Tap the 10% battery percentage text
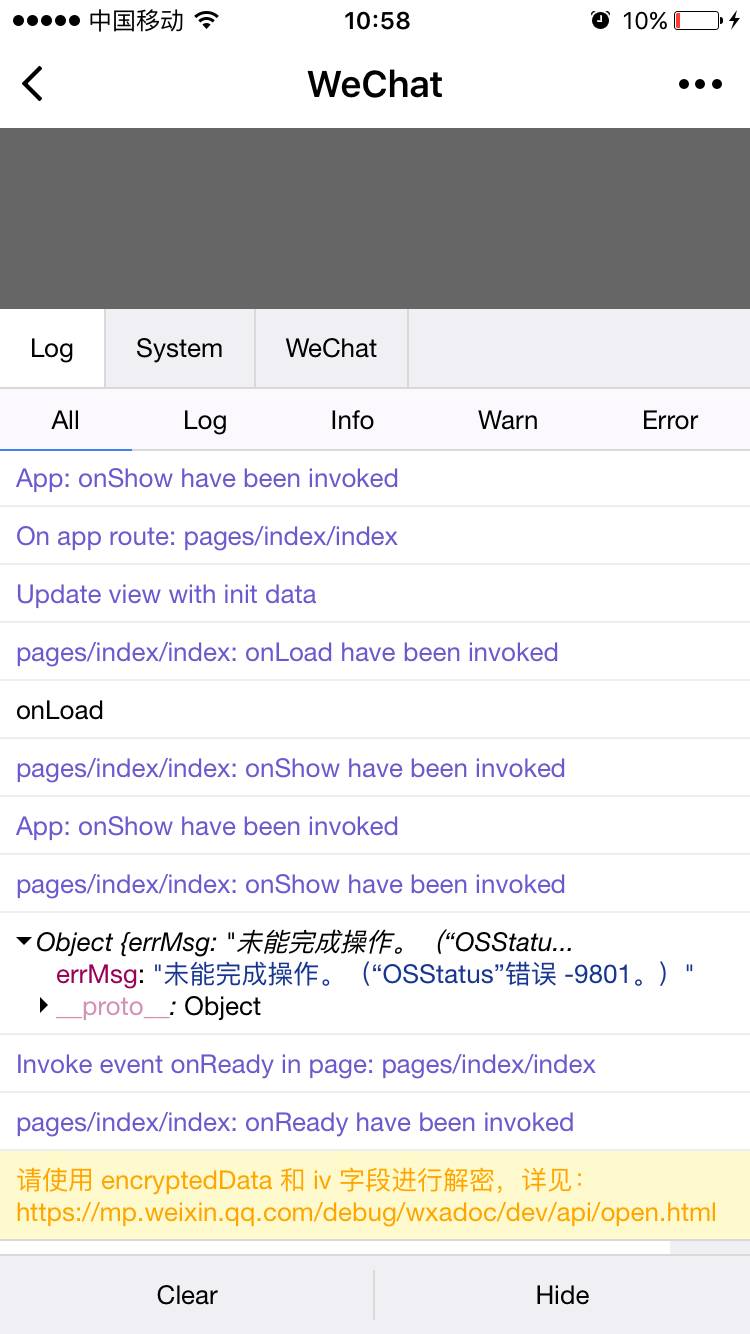Viewport: 750px width, 1334px height. (x=645, y=20)
